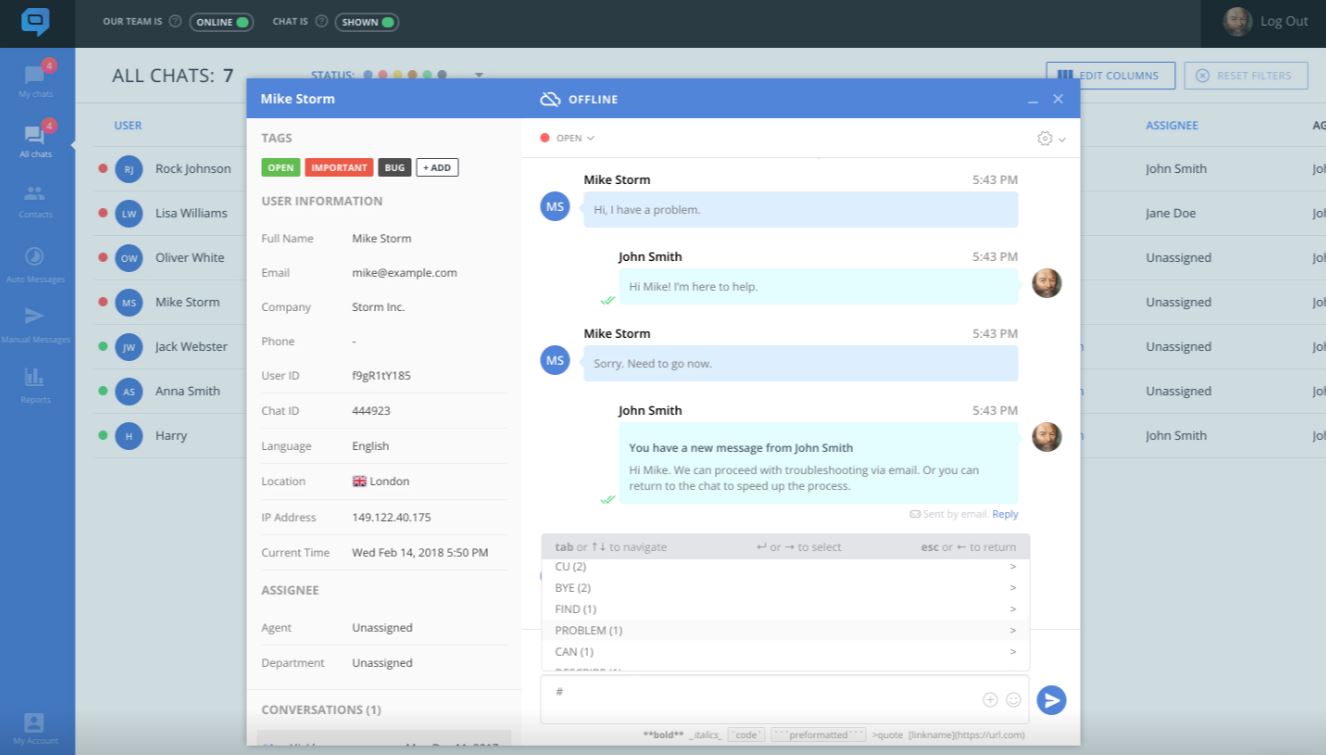The image size is (1326, 755).
Task: Toggle team ONLINE status switch
Action: tap(221, 21)
